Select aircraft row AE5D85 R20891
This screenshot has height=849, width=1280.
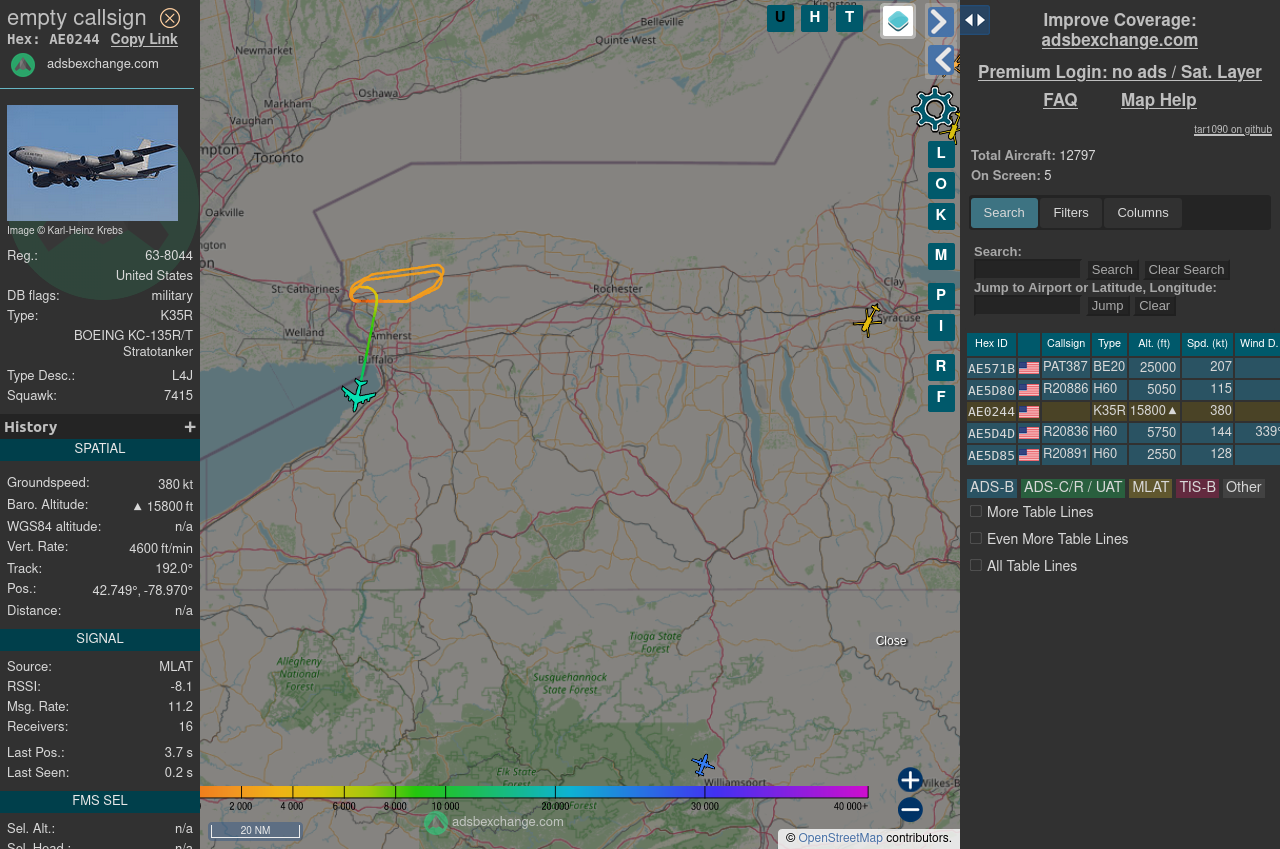pos(1123,455)
